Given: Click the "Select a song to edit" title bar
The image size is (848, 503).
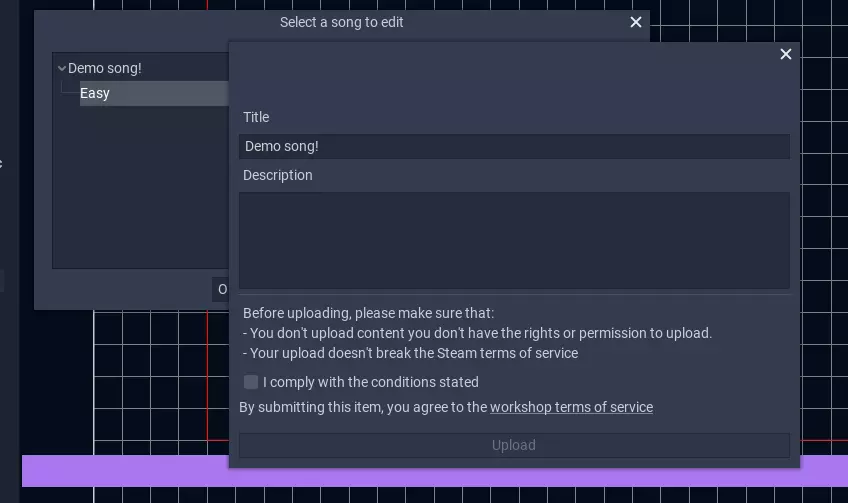Looking at the screenshot, I should click(342, 22).
